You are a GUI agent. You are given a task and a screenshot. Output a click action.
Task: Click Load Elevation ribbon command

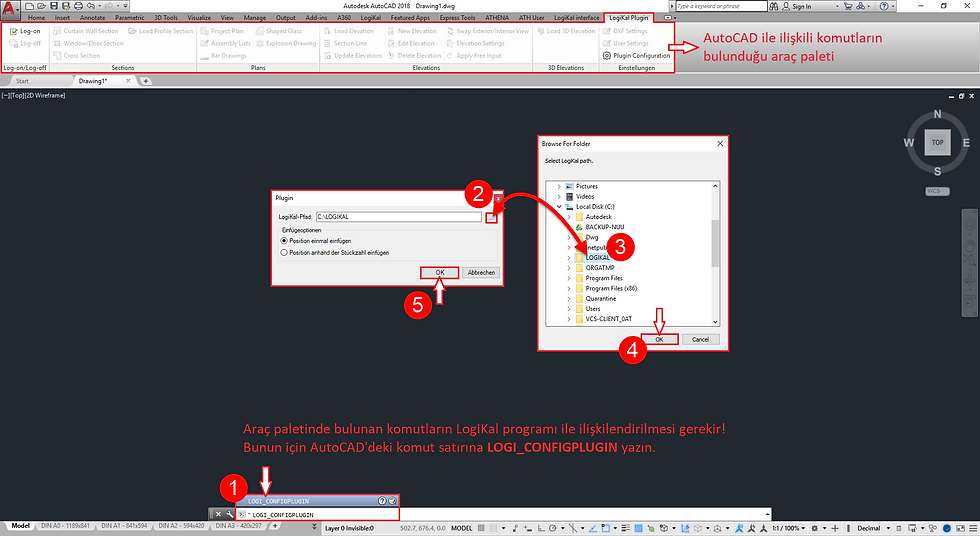[x=349, y=31]
